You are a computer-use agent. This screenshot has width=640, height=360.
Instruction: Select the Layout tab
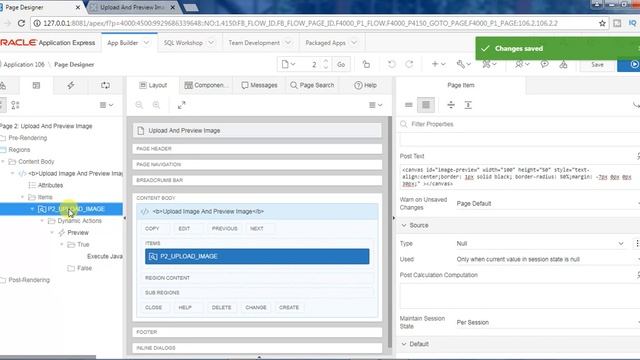pyautogui.click(x=153, y=85)
